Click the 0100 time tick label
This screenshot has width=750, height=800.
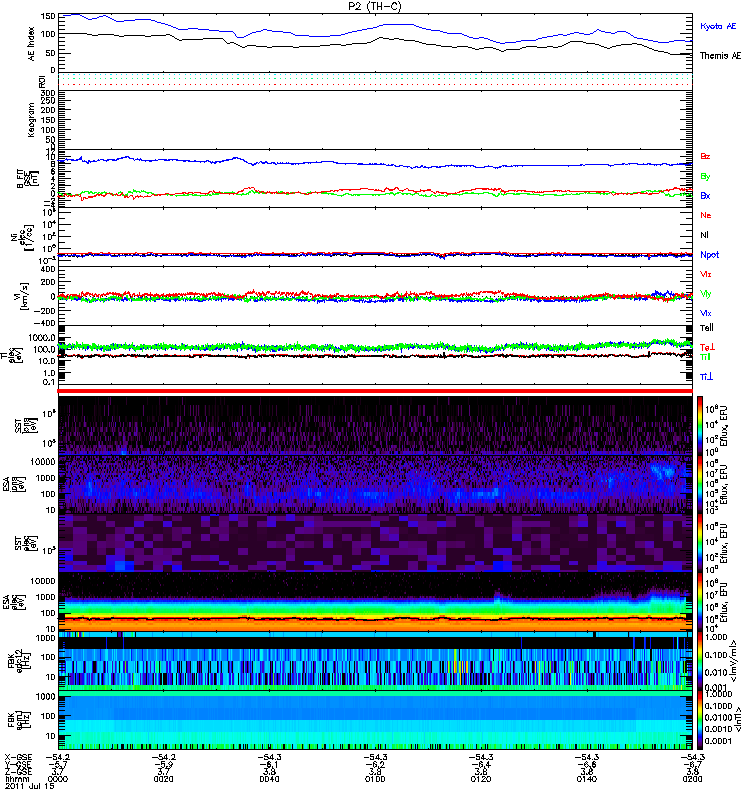pos(375,779)
